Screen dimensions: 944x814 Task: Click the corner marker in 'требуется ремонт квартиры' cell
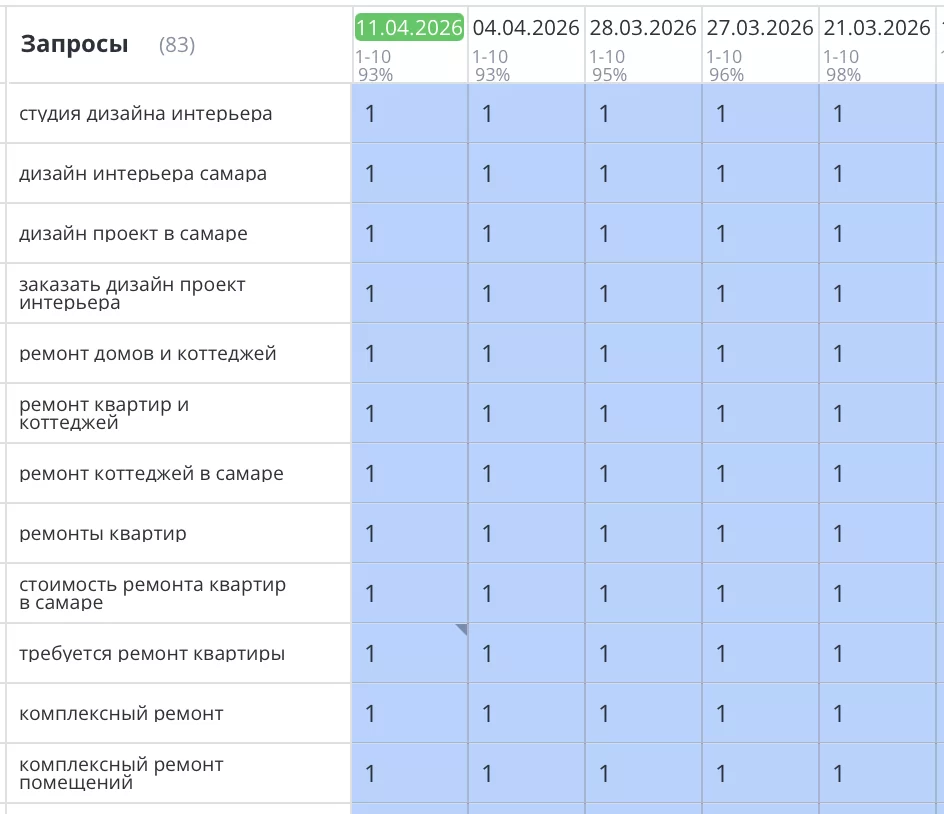pos(462,629)
